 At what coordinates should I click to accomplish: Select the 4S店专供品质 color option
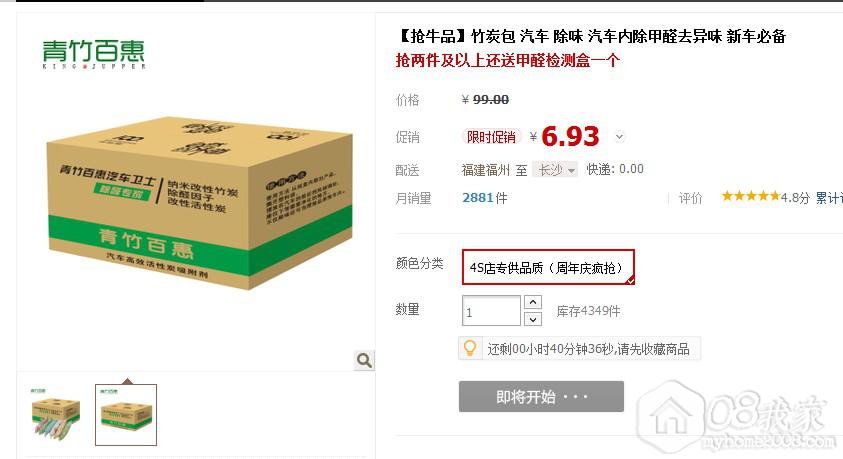[548, 267]
